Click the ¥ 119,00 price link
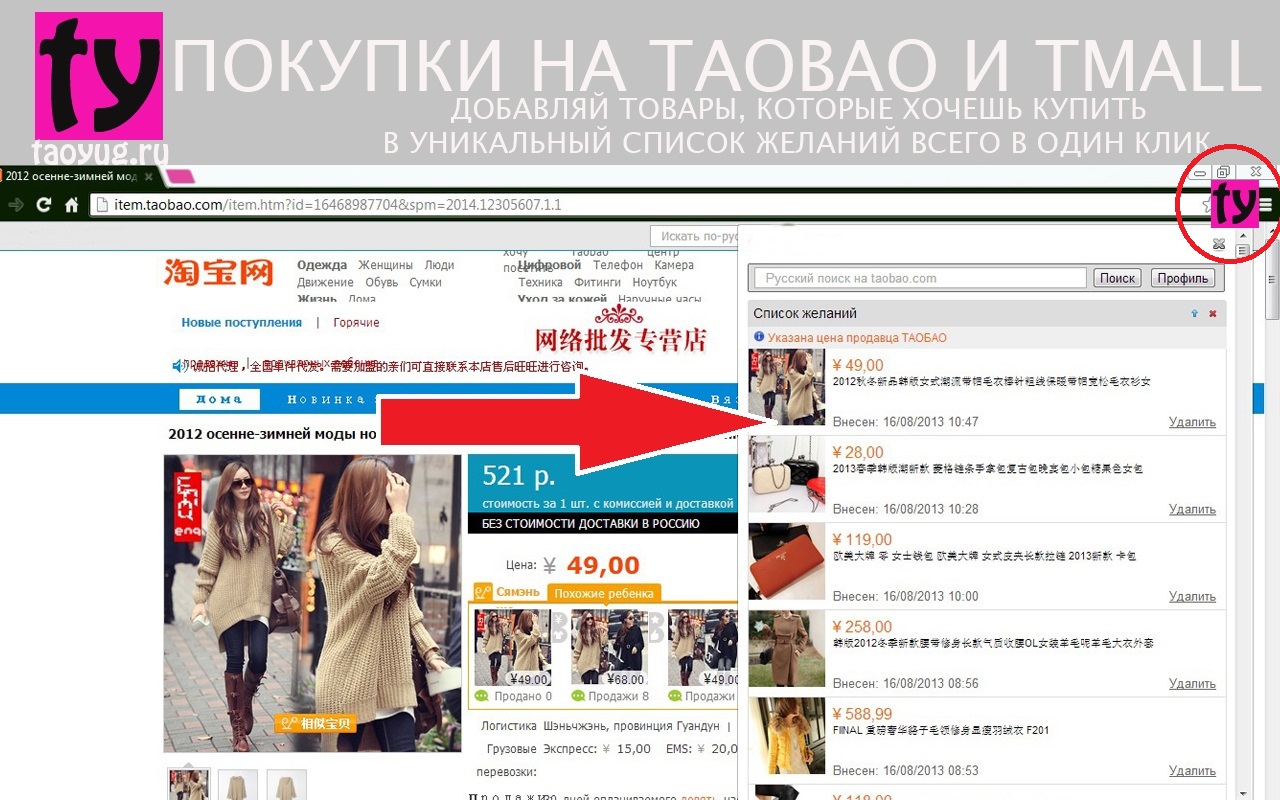This screenshot has height=800, width=1280. [x=862, y=539]
